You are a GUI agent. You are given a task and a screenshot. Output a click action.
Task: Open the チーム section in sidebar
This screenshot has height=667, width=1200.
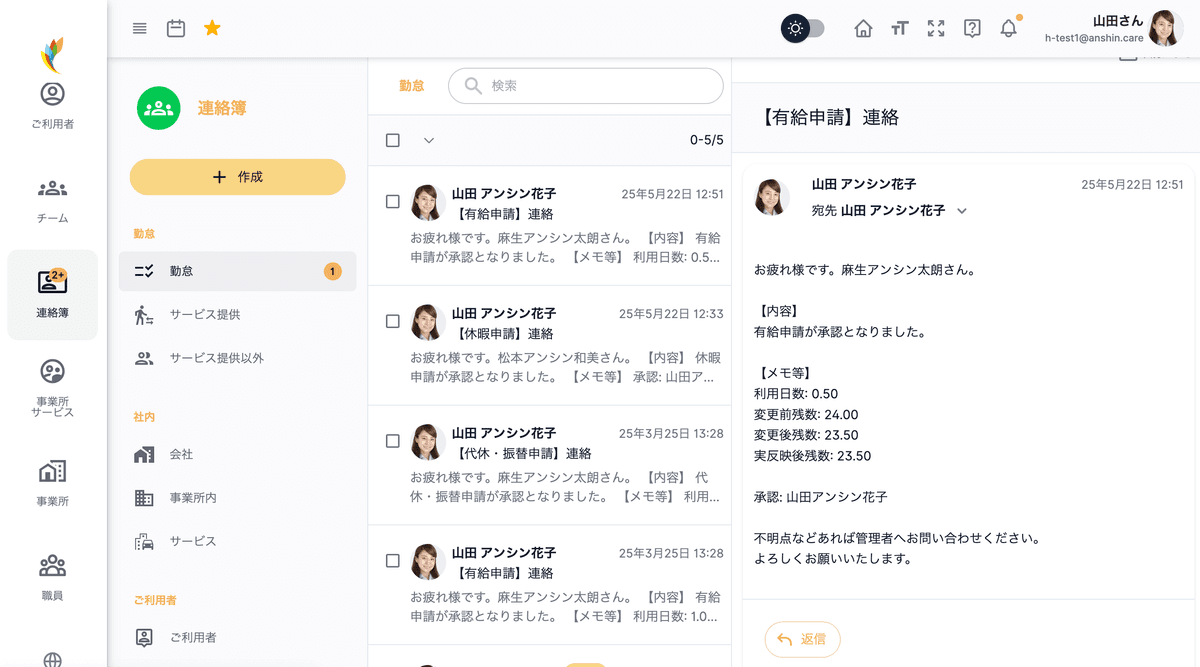52,201
